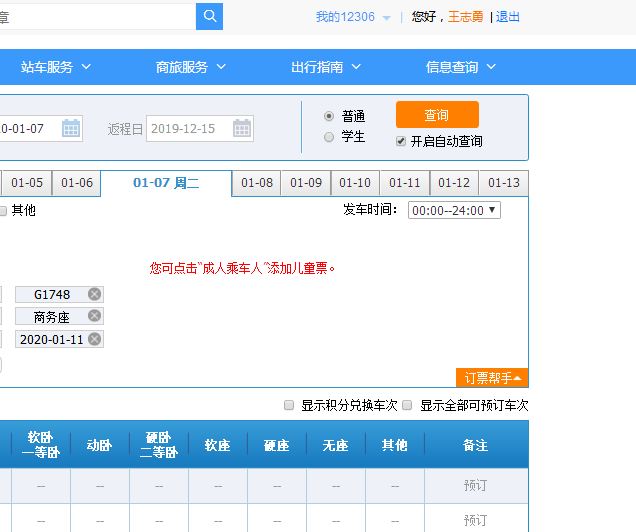Viewport: 636px width, 532px height.
Task: Switch to the 01-13 date tab
Action: pyautogui.click(x=503, y=183)
